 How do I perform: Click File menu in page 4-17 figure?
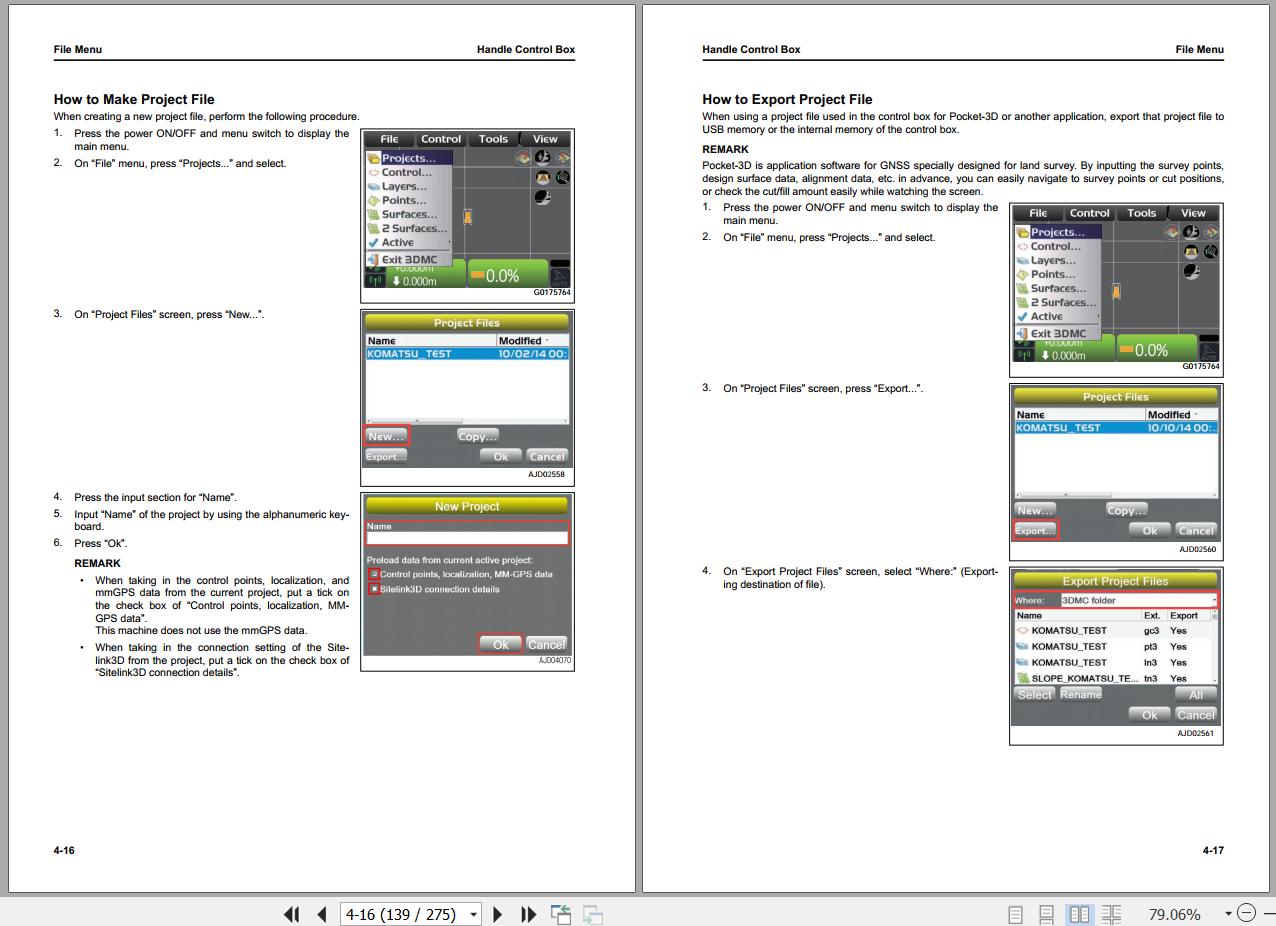[x=1038, y=213]
